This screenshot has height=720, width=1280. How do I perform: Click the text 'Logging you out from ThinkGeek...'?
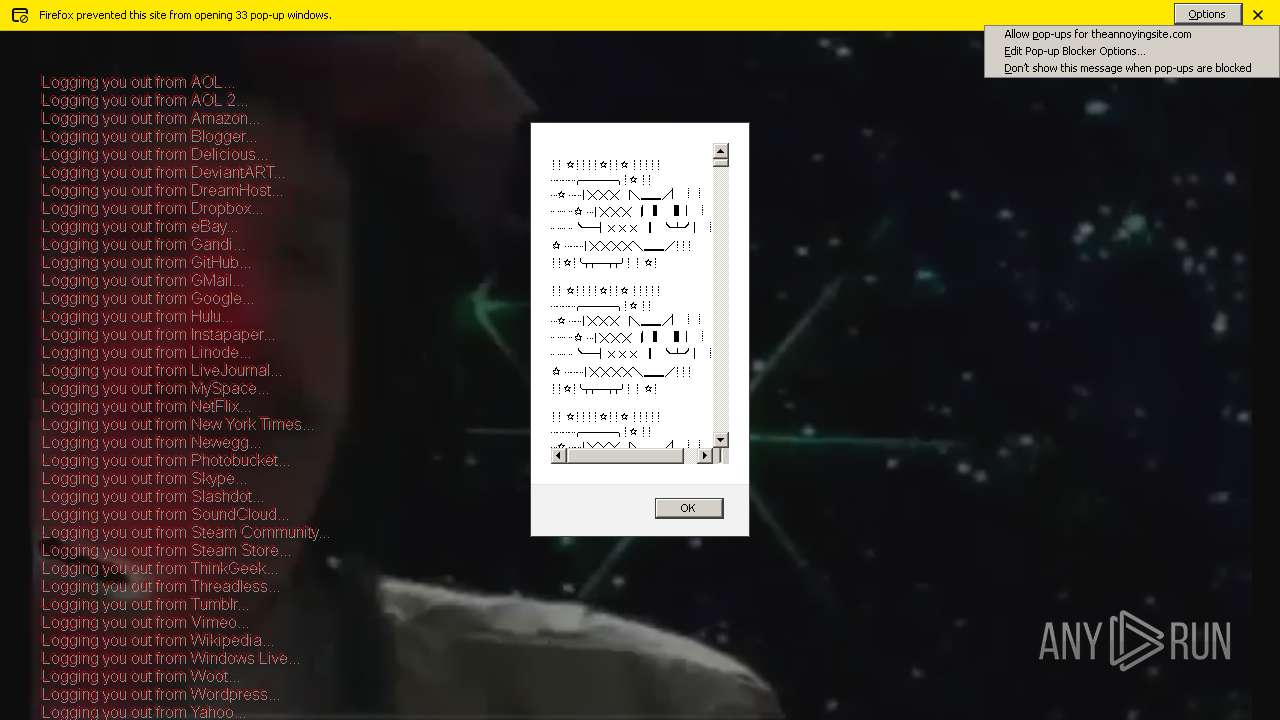tap(160, 568)
